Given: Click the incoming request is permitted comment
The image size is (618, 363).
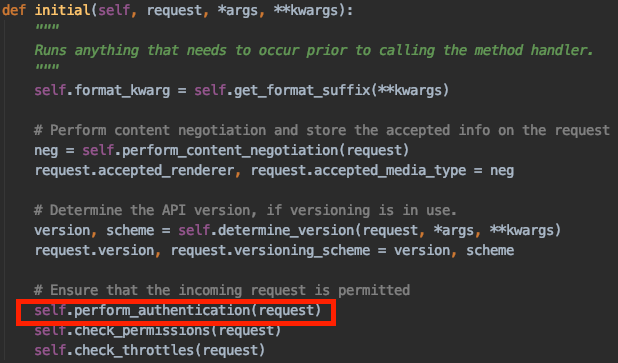Looking at the screenshot, I should pyautogui.click(x=222, y=290).
